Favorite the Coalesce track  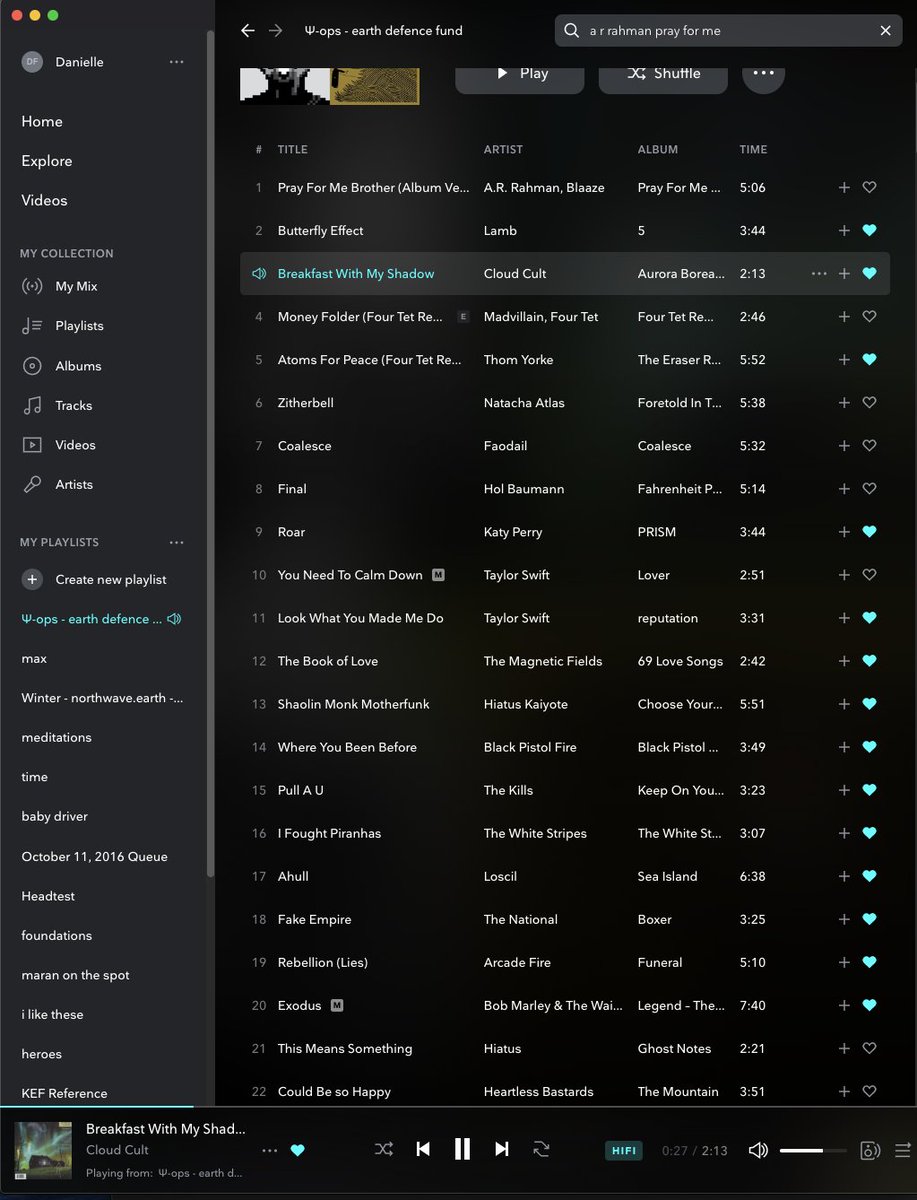pyautogui.click(x=869, y=446)
